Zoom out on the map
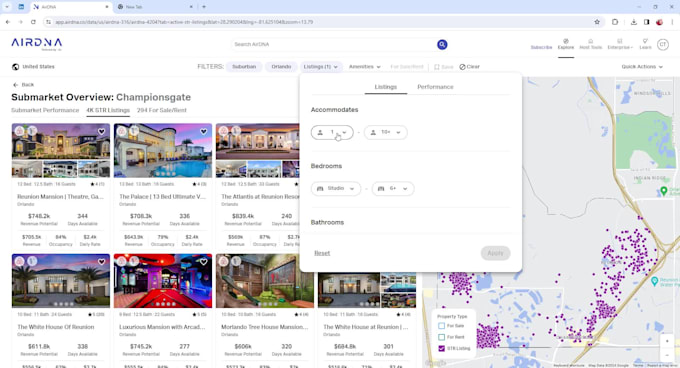This screenshot has width=680, height=368. point(667,355)
